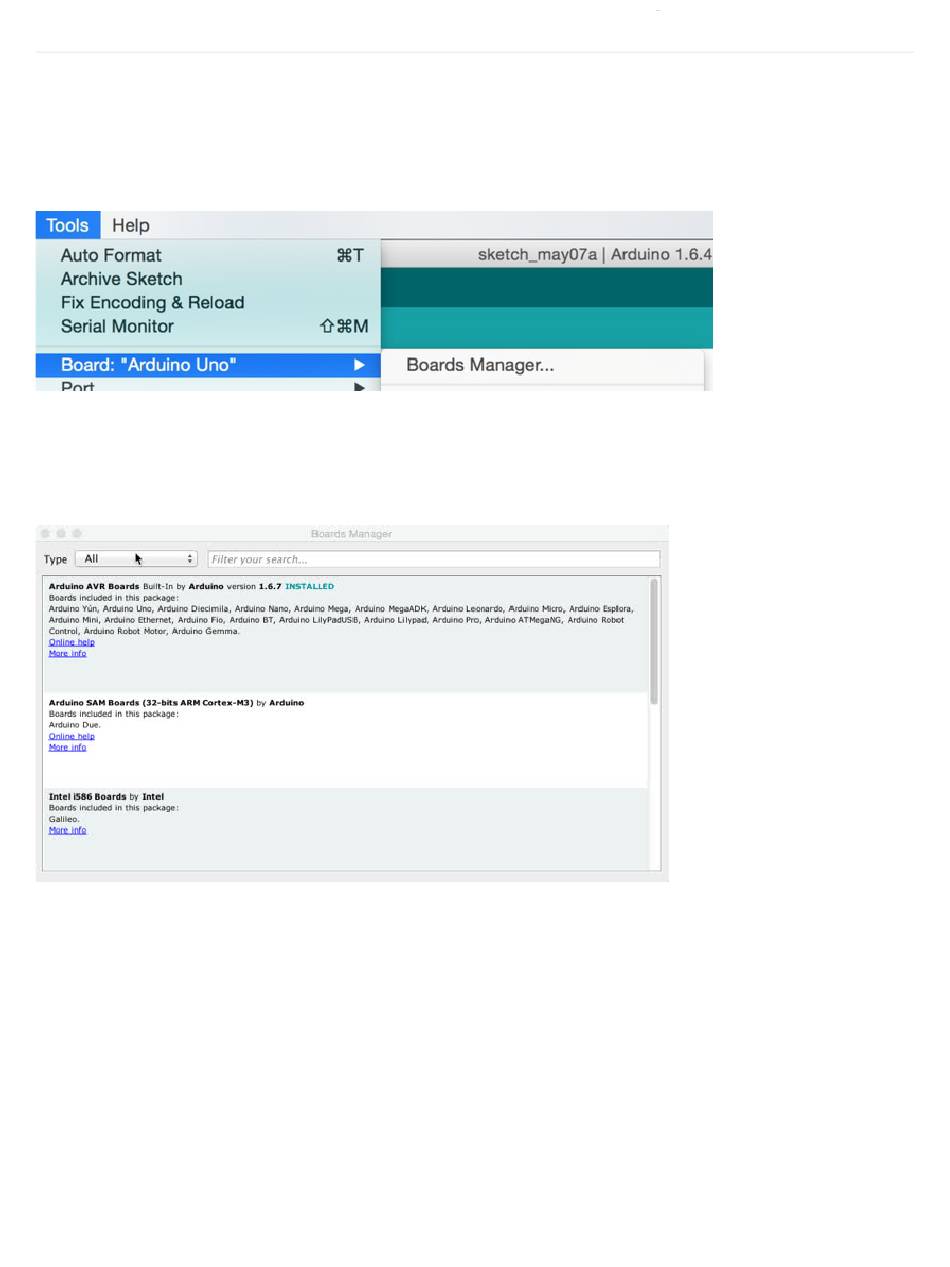
Task: Click the Boards Manager window title
Action: click(351, 534)
